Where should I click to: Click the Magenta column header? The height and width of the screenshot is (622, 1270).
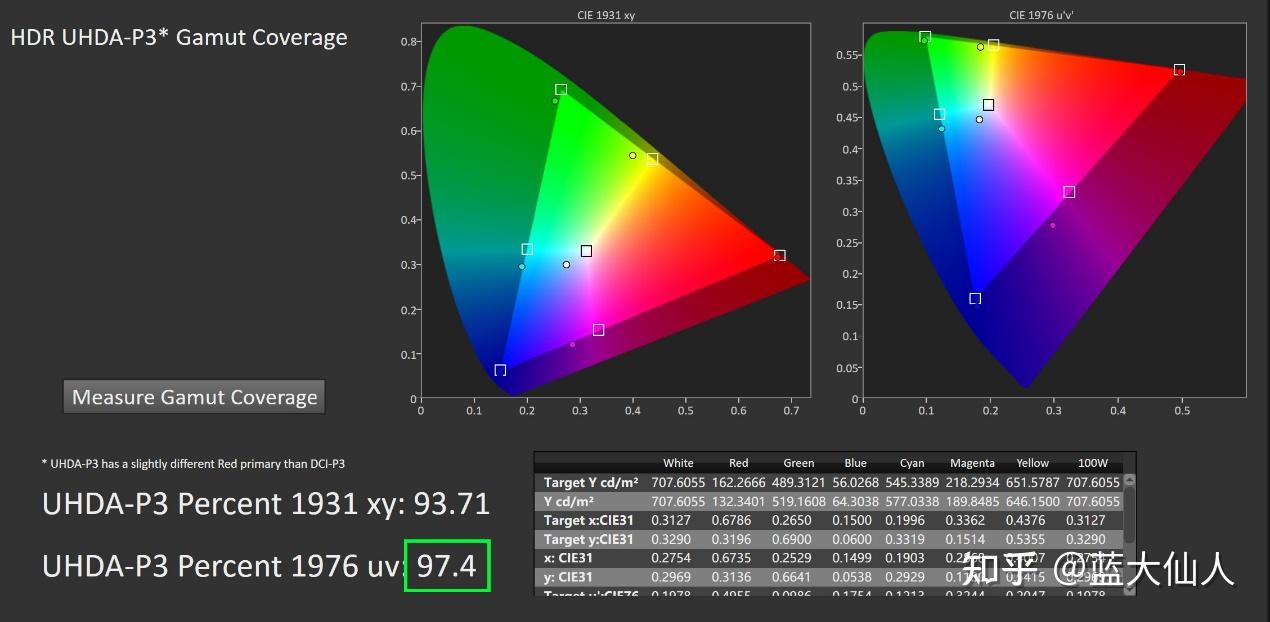pyautogui.click(x=972, y=463)
